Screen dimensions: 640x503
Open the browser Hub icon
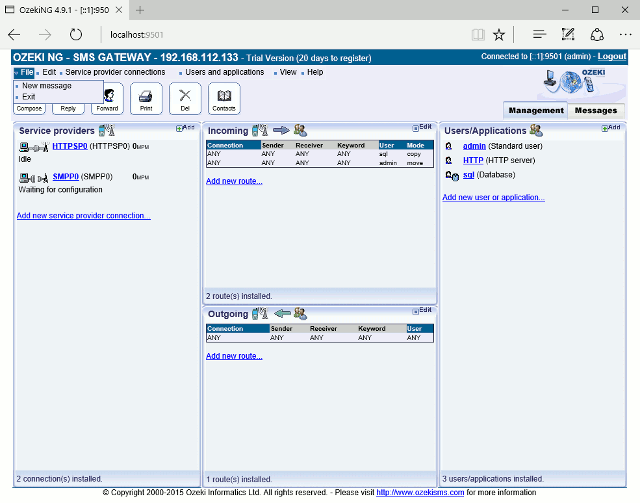[x=539, y=35]
